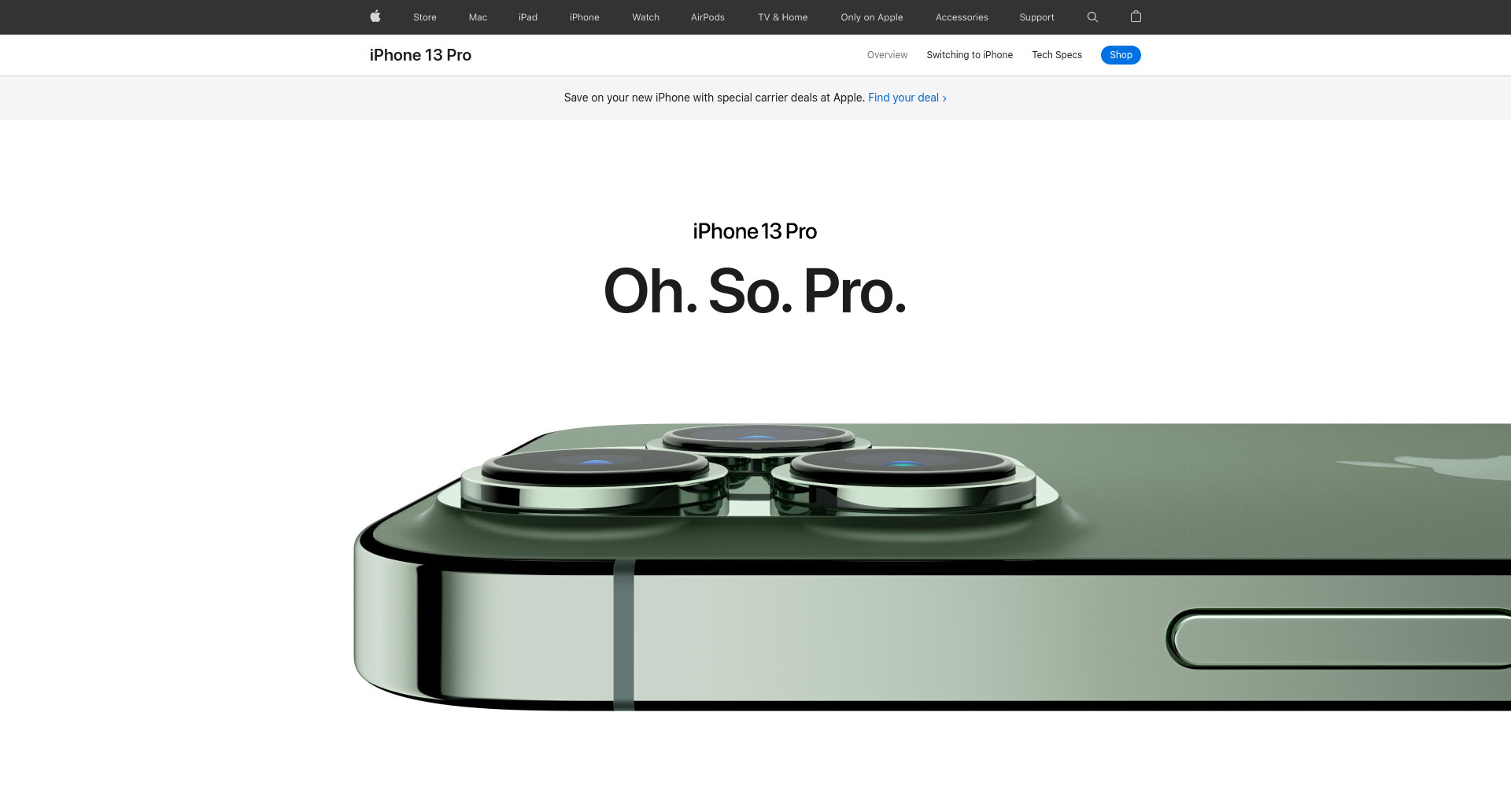The width and height of the screenshot is (1511, 812).
Task: Click the Apple logo icon
Action: coord(375,17)
